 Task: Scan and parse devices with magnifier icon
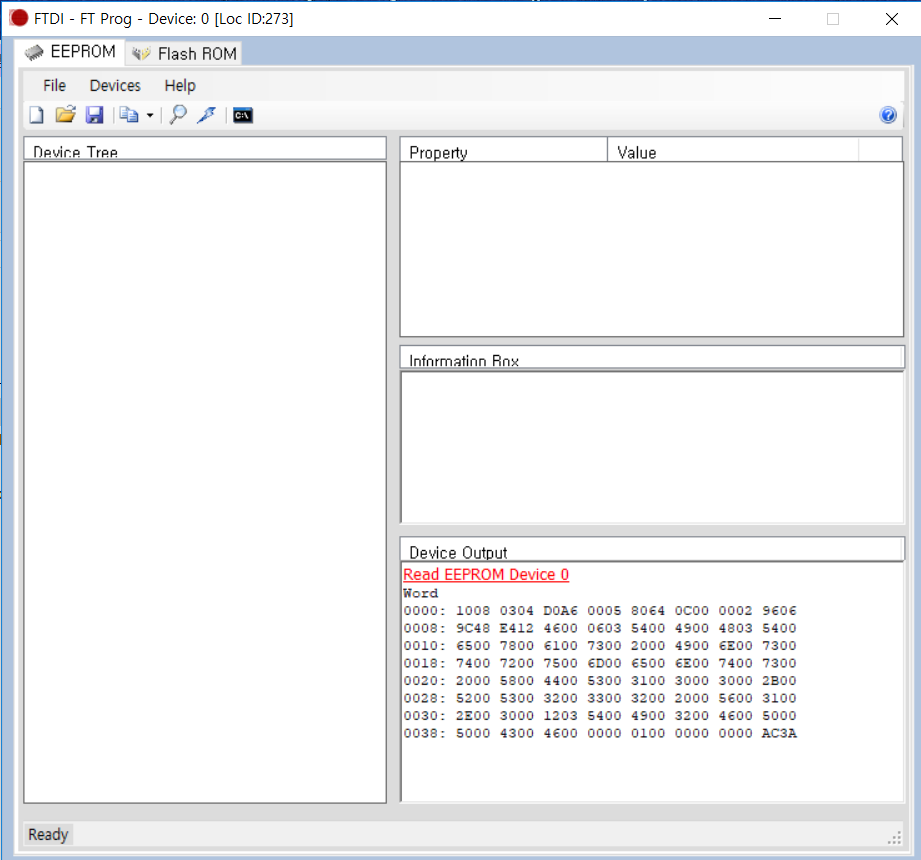[x=178, y=115]
